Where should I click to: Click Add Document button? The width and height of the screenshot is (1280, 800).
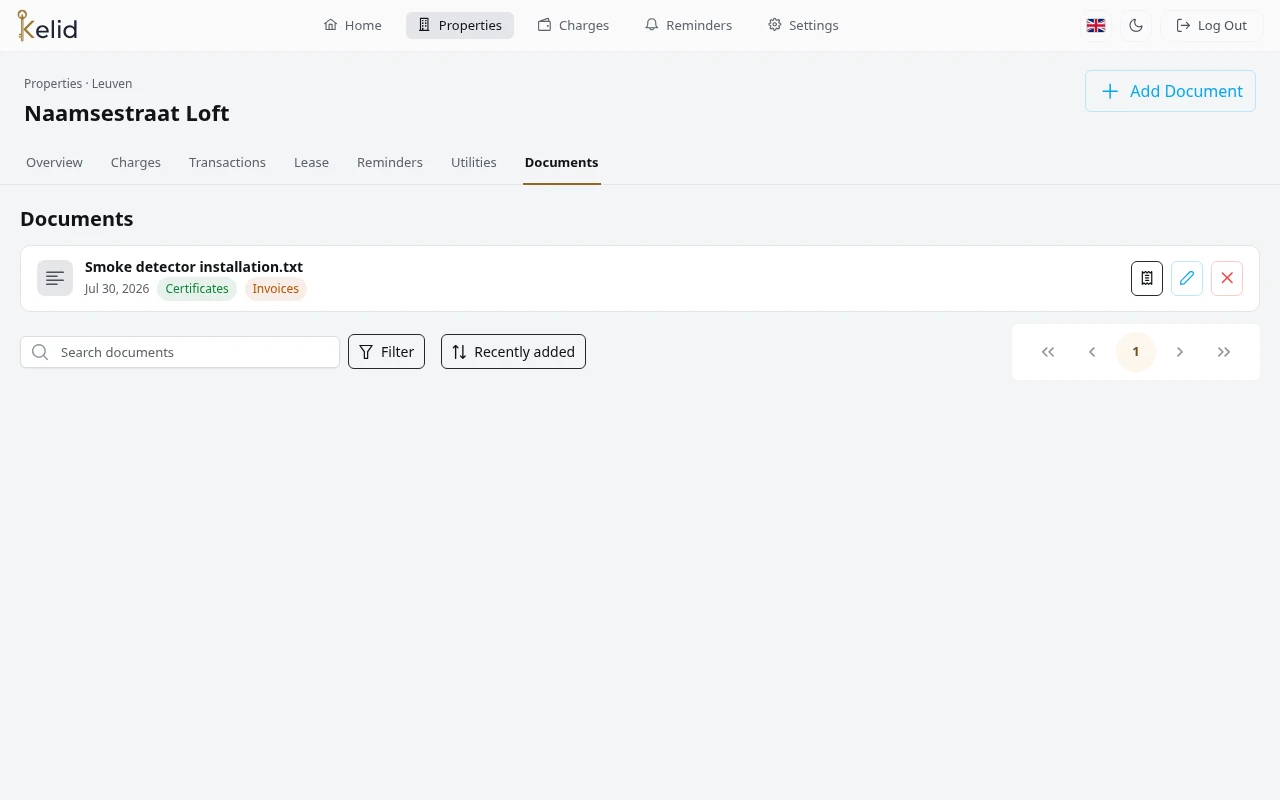pyautogui.click(x=1170, y=91)
